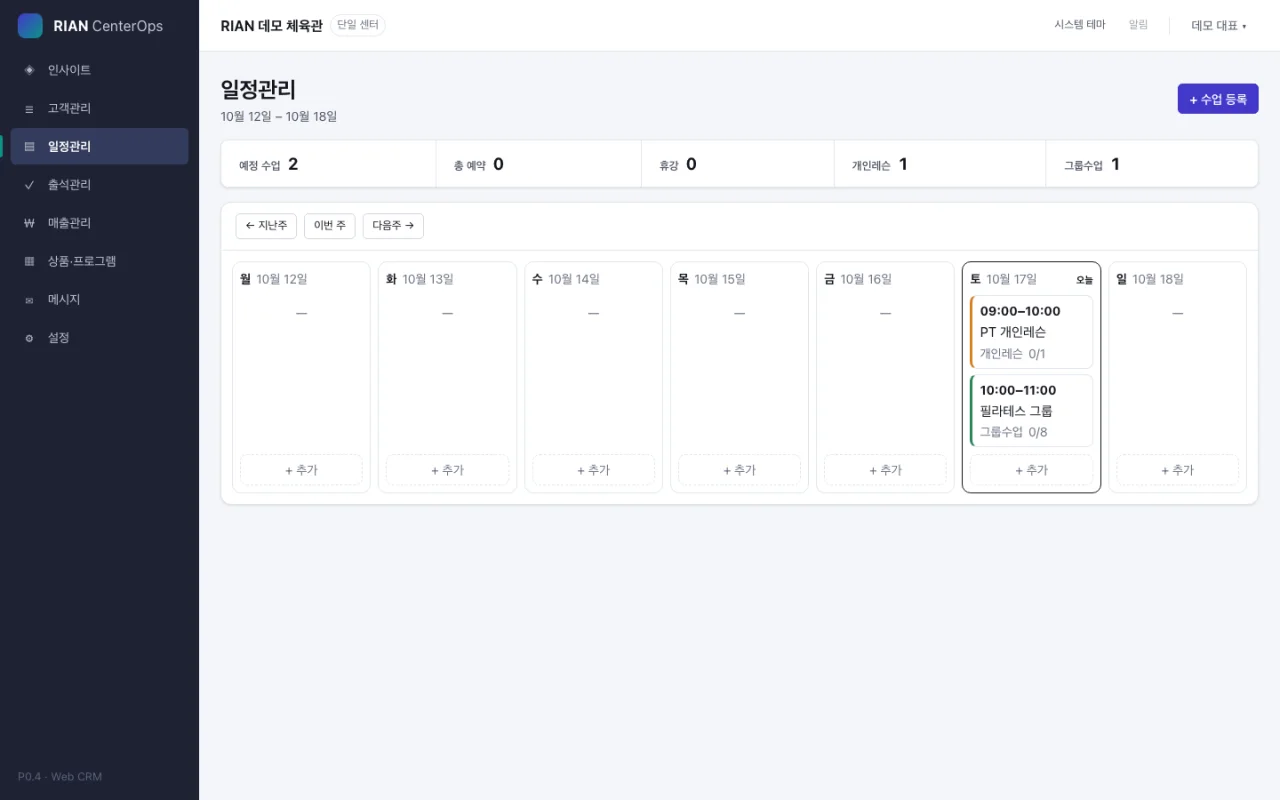
Task: Jump to 이번 주
Action: 330,226
